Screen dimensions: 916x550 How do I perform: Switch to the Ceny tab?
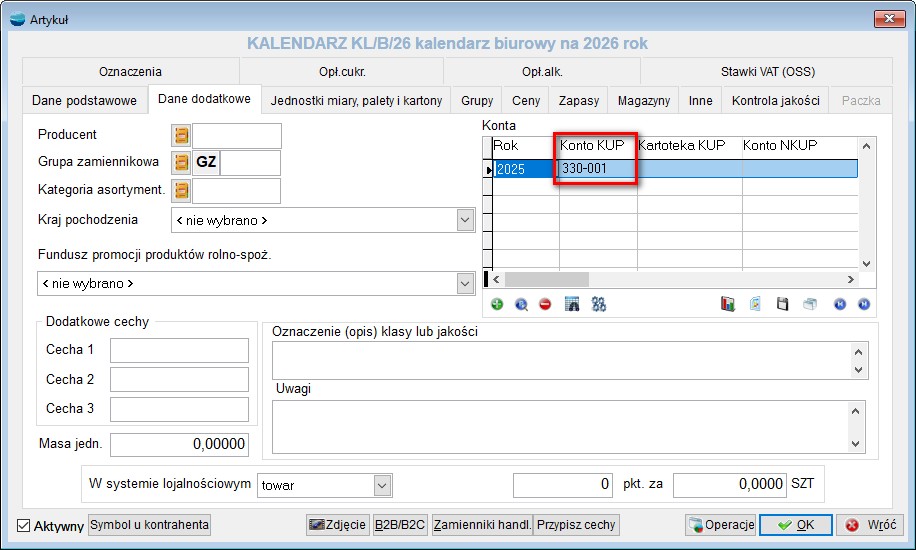(526, 101)
